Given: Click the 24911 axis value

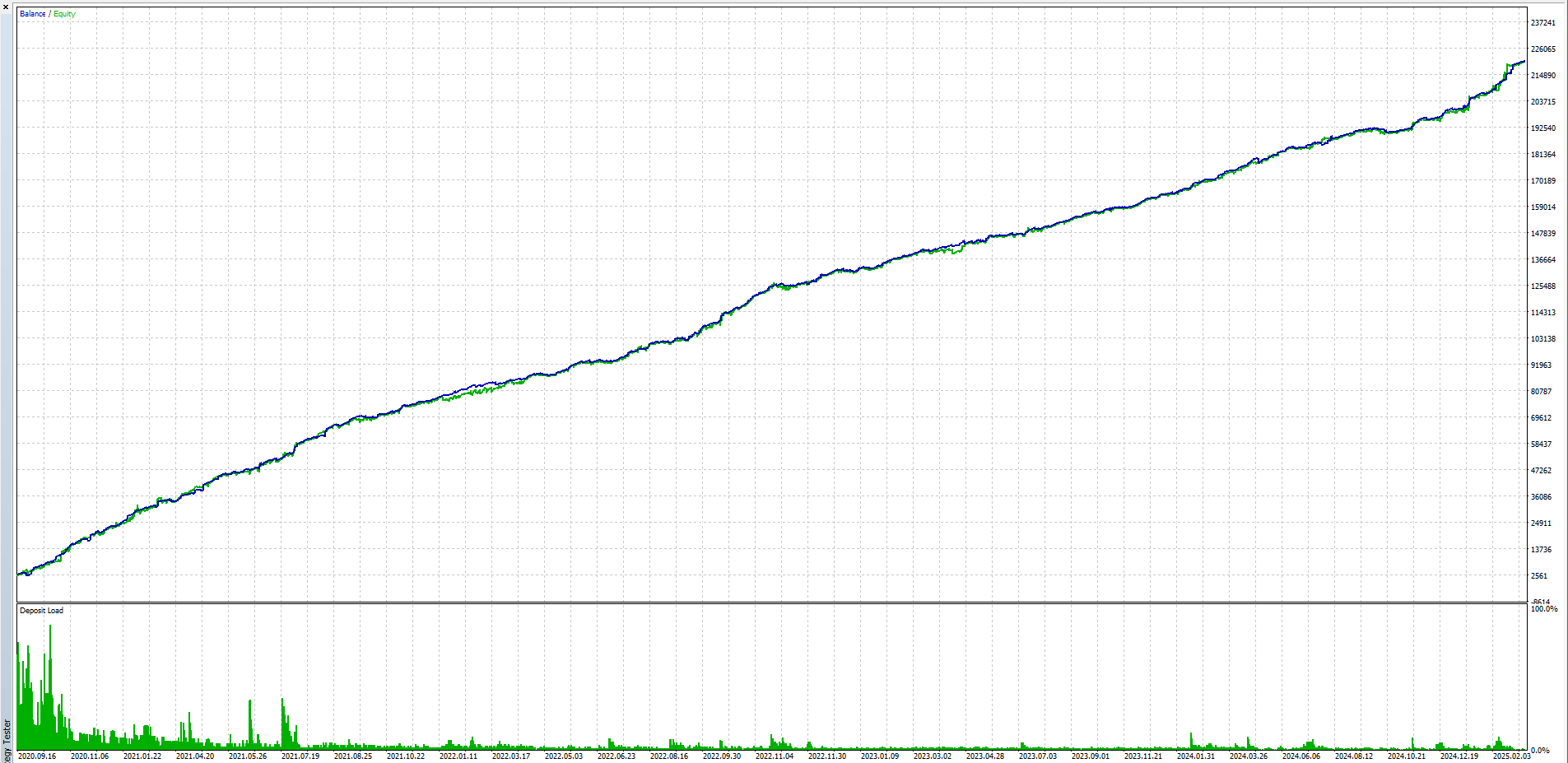Looking at the screenshot, I should (1541, 523).
